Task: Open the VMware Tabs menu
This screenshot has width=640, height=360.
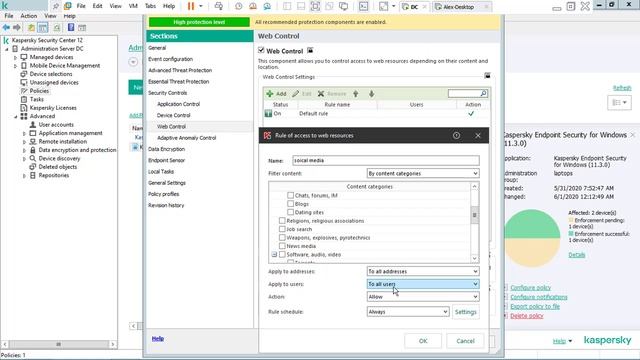Action: (x=150, y=6)
